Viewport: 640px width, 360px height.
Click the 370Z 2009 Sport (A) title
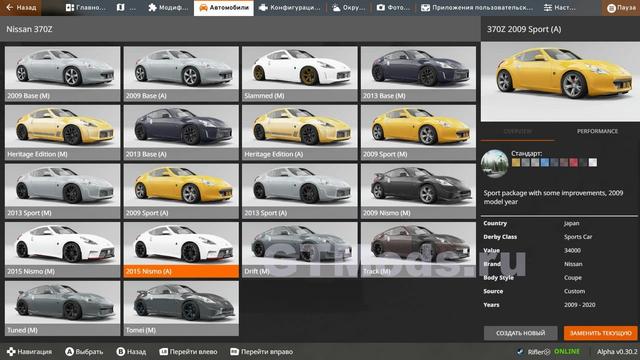pos(524,29)
